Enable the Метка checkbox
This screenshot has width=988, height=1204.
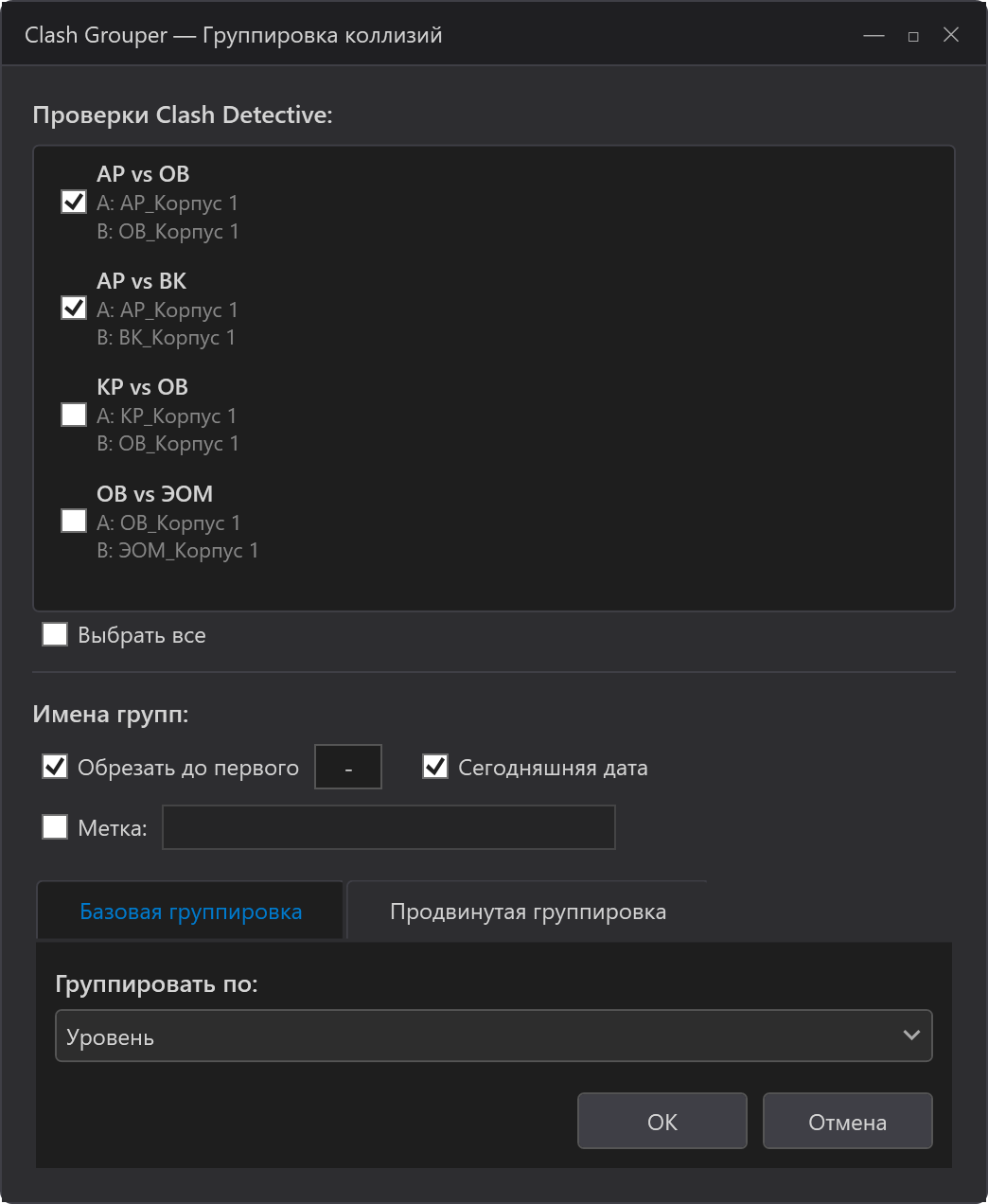pyautogui.click(x=55, y=827)
